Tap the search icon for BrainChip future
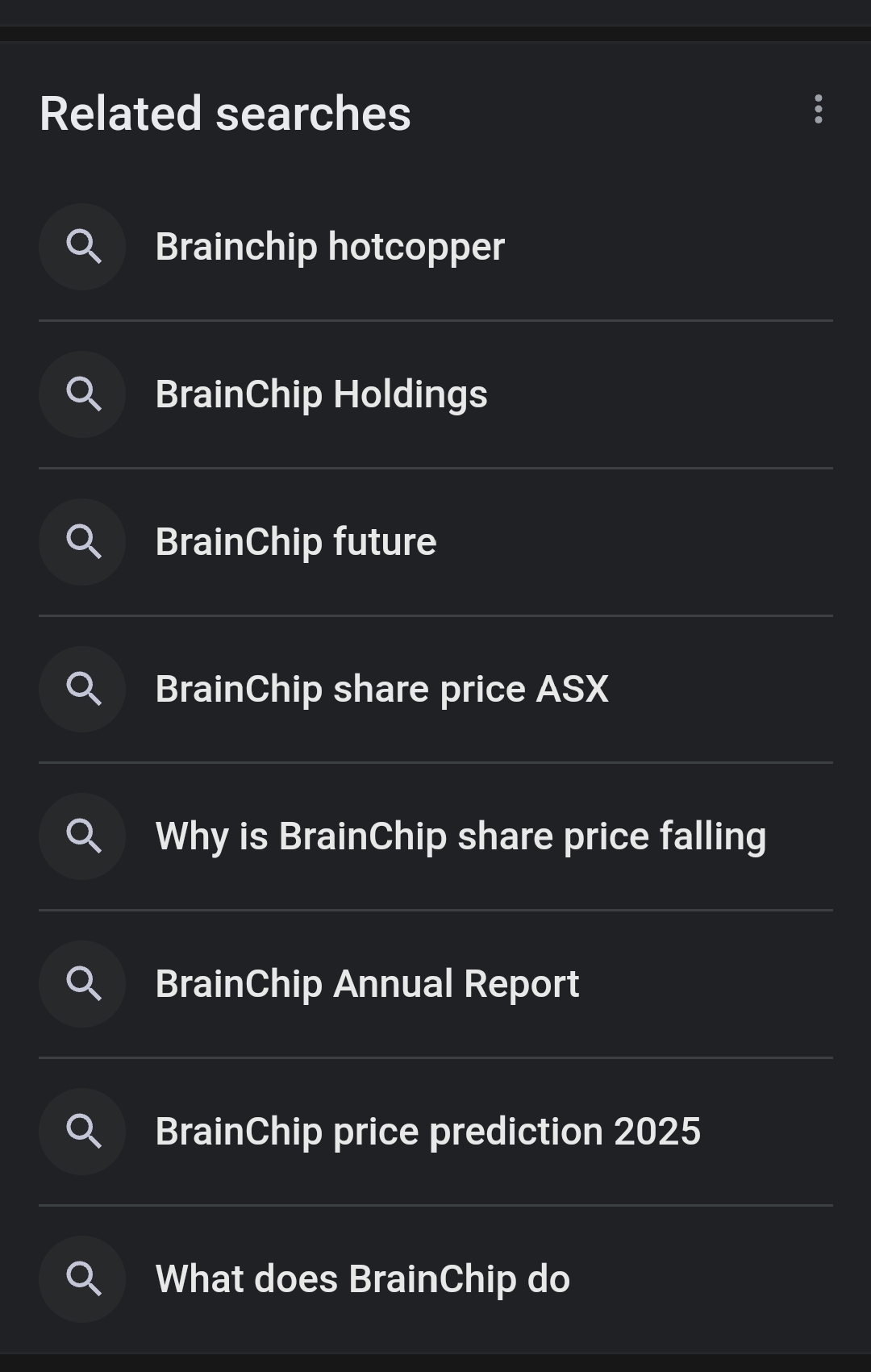Screen dimensions: 871x1372 pyautogui.click(x=83, y=542)
